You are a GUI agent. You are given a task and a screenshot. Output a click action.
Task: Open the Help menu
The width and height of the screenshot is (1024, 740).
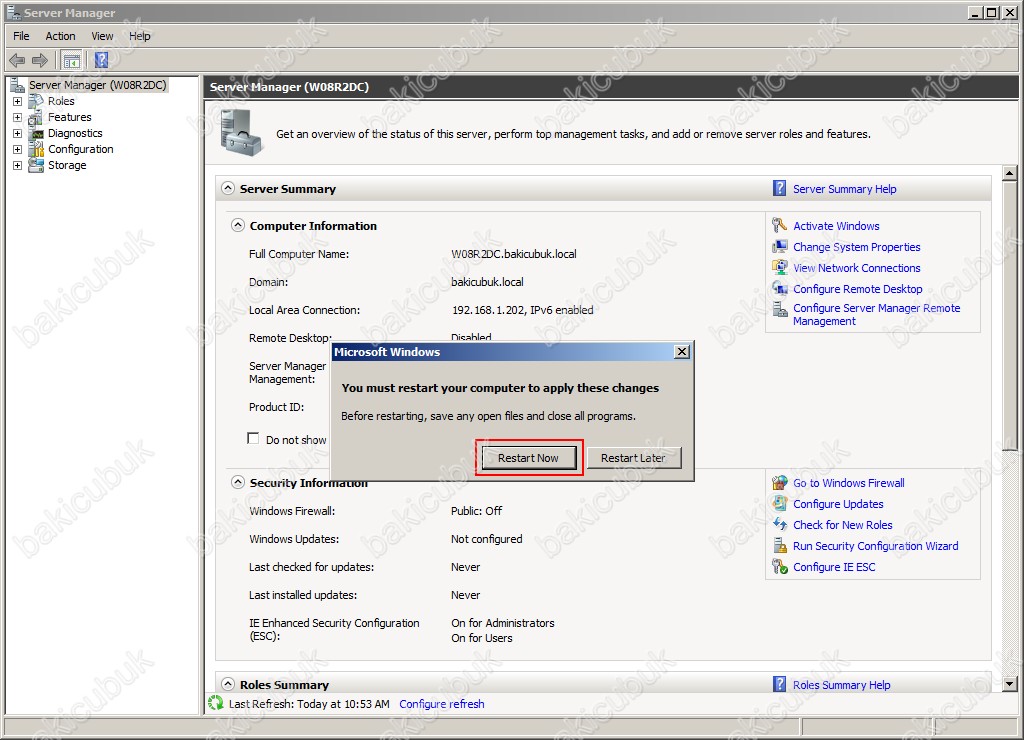tap(140, 36)
